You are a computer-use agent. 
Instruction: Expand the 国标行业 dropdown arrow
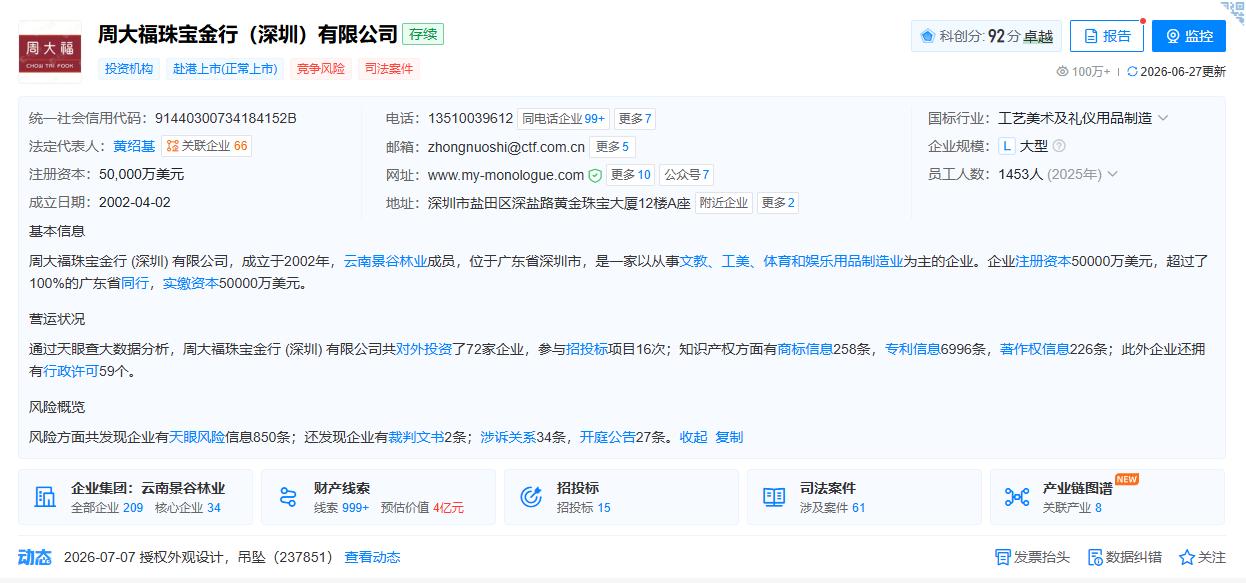(x=1163, y=118)
